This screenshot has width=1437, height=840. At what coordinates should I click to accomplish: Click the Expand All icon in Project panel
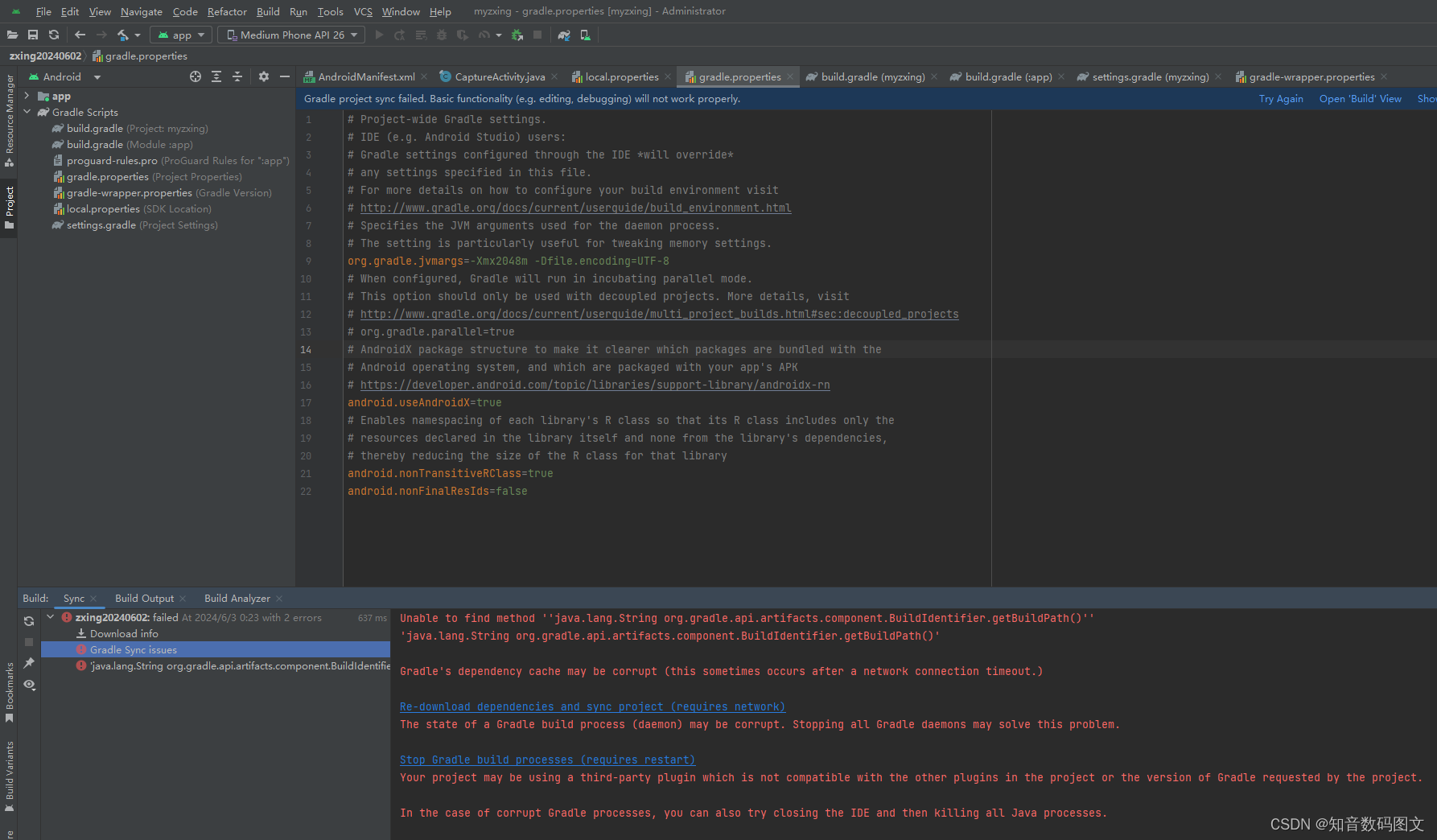click(x=216, y=76)
